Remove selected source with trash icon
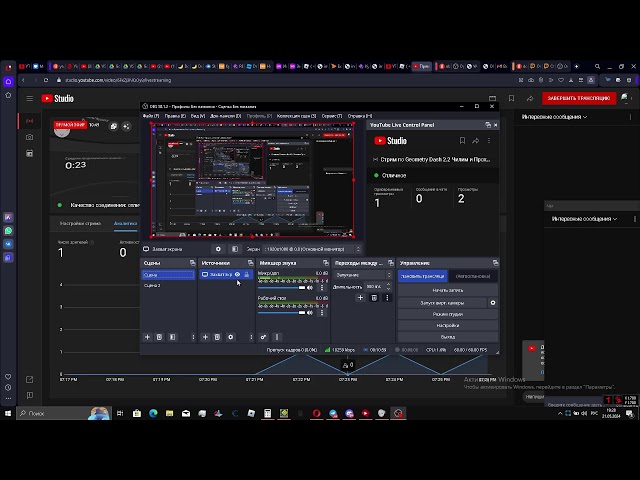 point(218,337)
